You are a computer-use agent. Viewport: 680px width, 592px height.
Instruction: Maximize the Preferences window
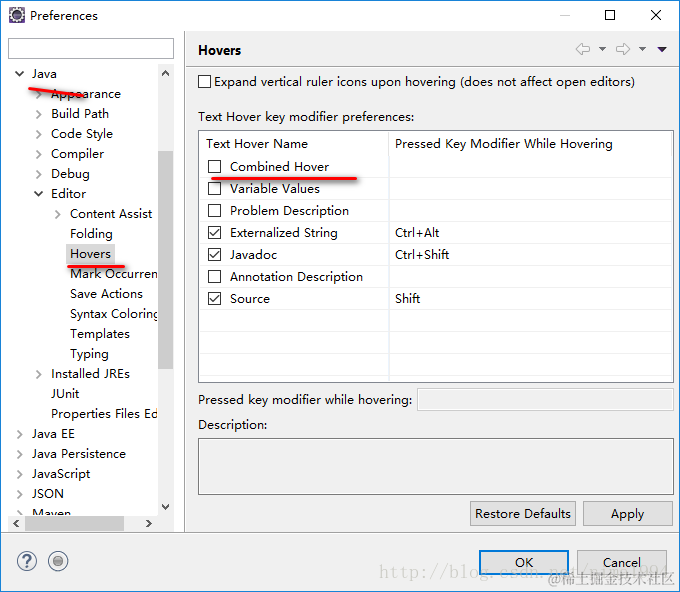pyautogui.click(x=610, y=15)
